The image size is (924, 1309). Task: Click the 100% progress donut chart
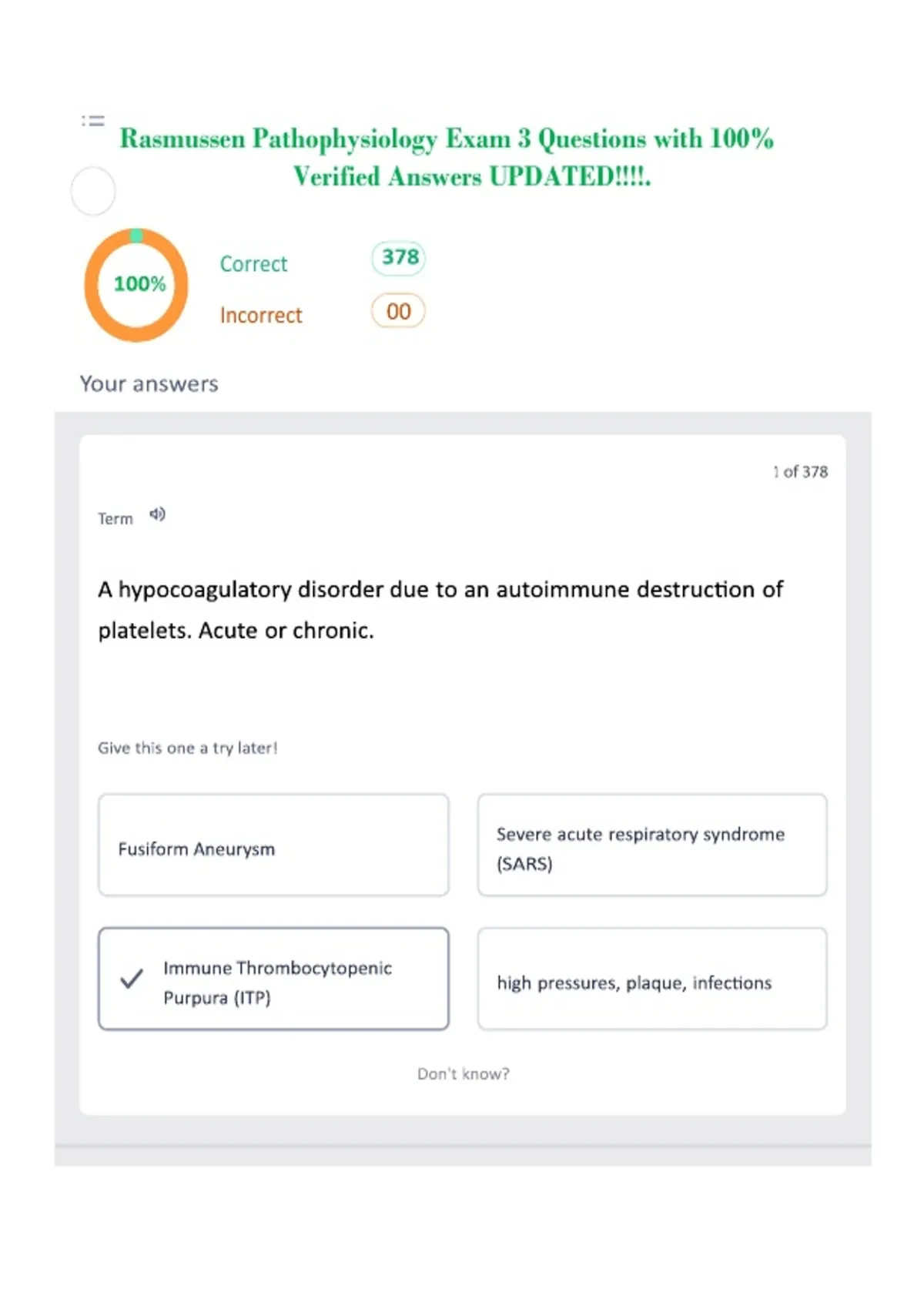[136, 285]
